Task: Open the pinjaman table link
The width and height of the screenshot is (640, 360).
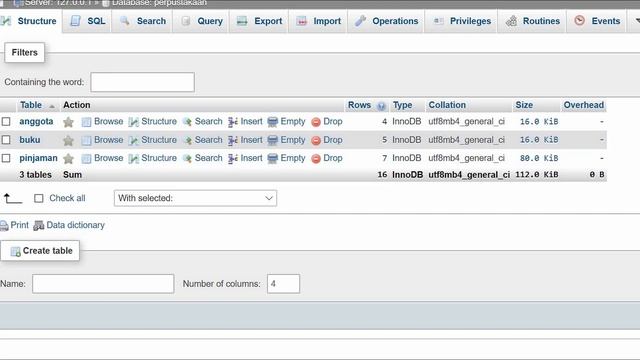Action: pos(38,158)
